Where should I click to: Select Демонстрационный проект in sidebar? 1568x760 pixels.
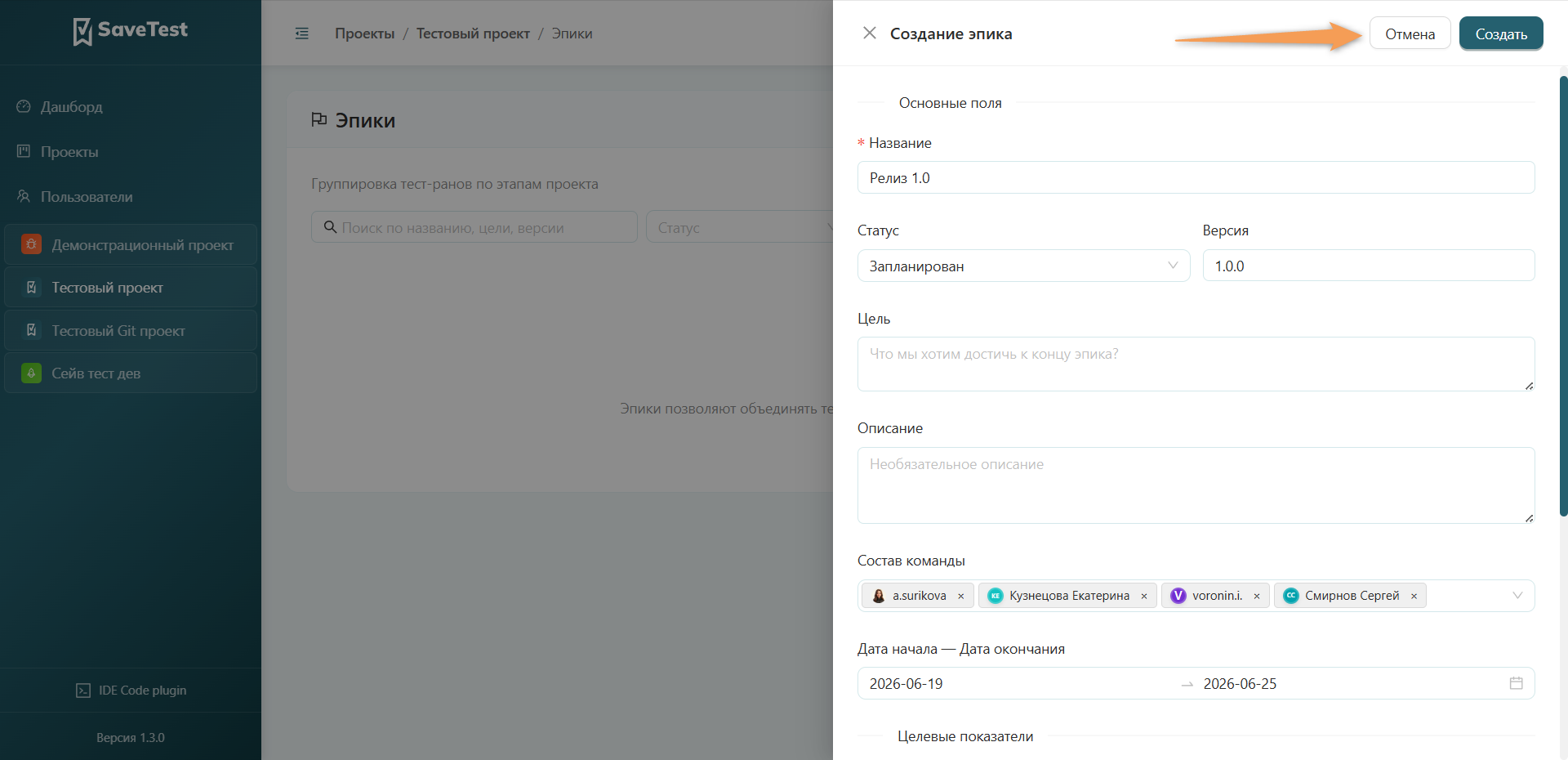[x=131, y=244]
